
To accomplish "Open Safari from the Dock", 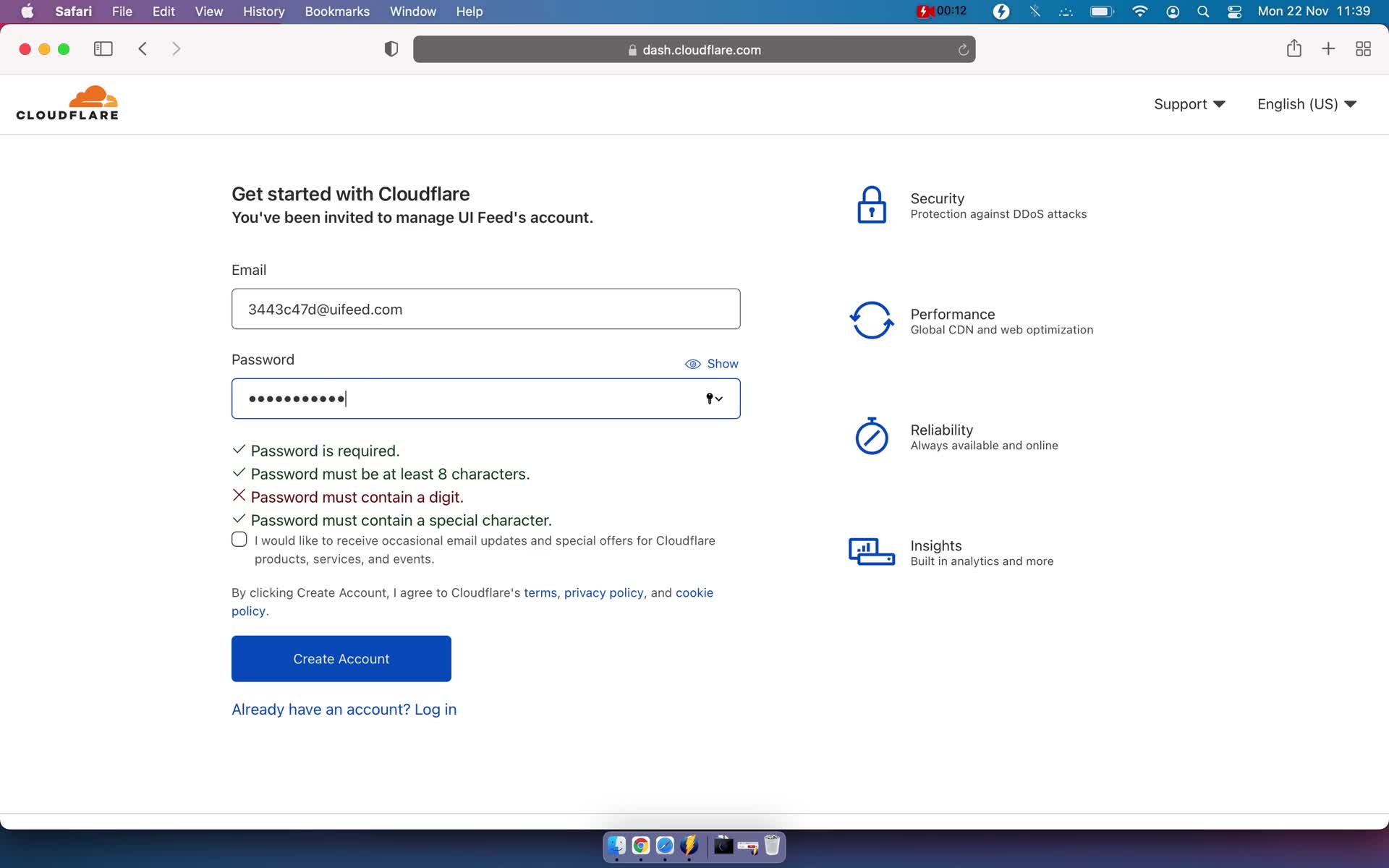I will pyautogui.click(x=665, y=845).
